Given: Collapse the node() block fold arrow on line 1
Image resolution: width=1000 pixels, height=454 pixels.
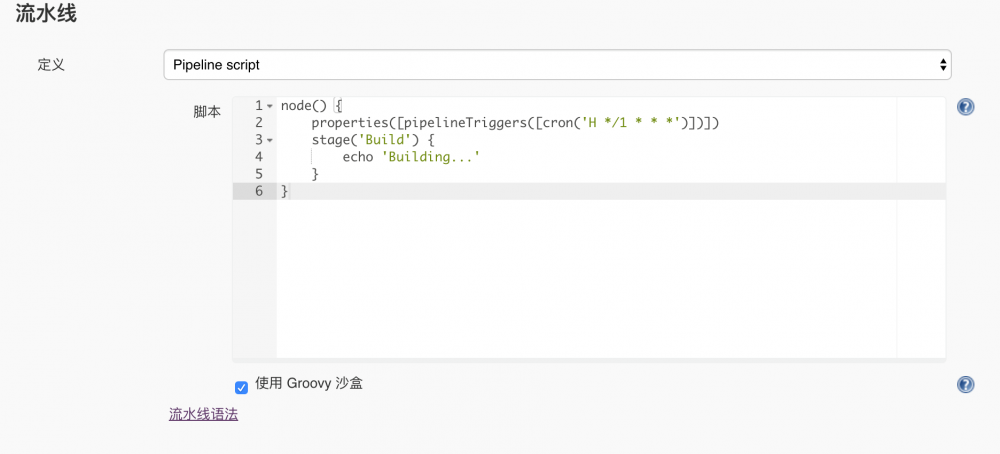Looking at the screenshot, I should (x=270, y=106).
